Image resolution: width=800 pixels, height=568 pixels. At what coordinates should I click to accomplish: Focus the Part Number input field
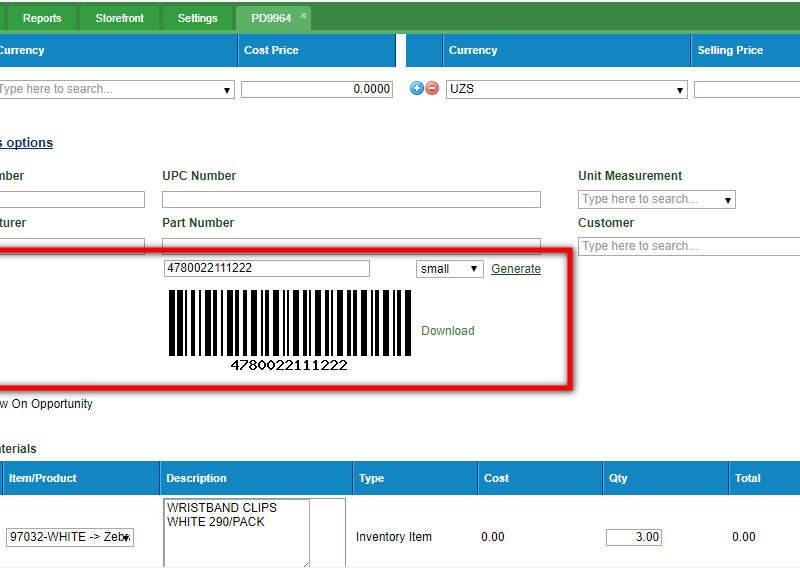tap(351, 245)
